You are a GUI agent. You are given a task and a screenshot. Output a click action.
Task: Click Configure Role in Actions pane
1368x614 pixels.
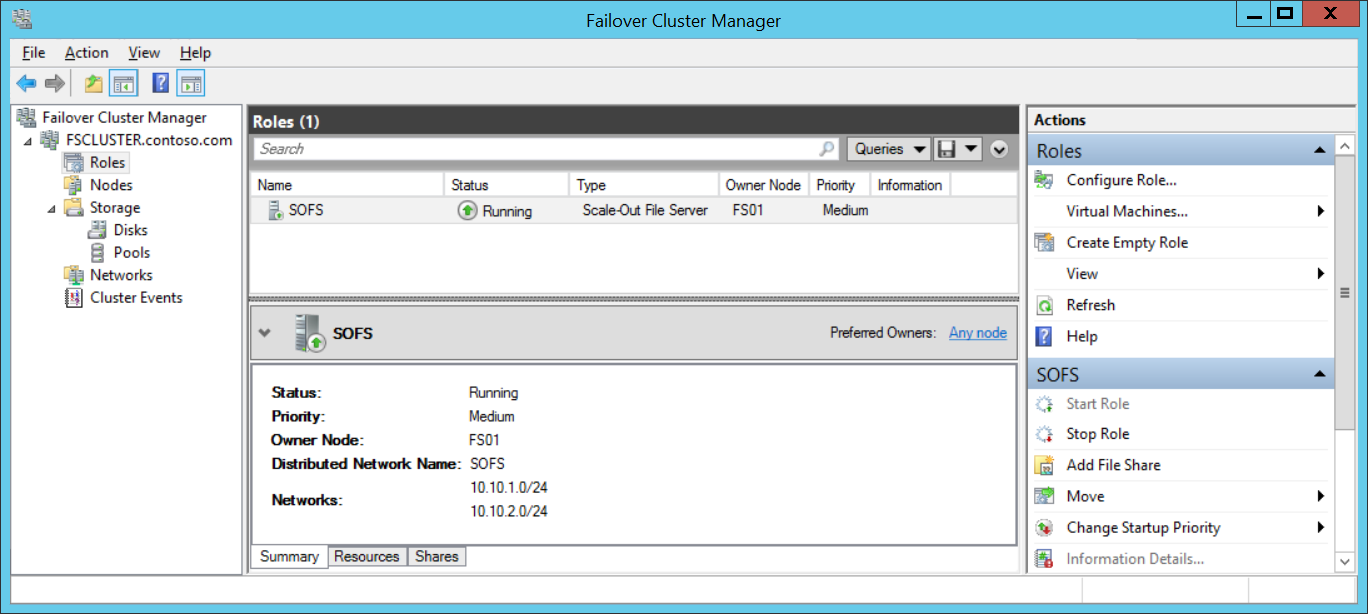[x=1122, y=180]
